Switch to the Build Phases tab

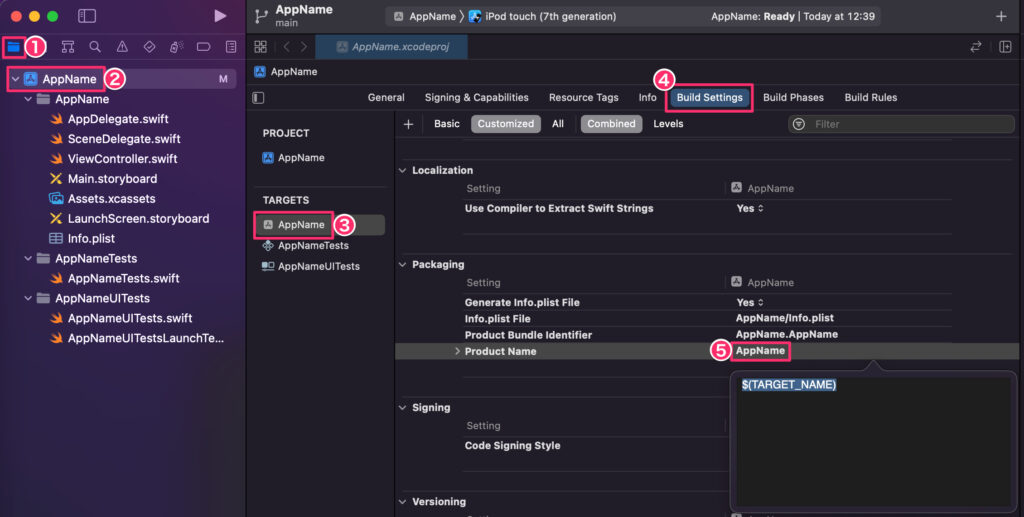793,98
